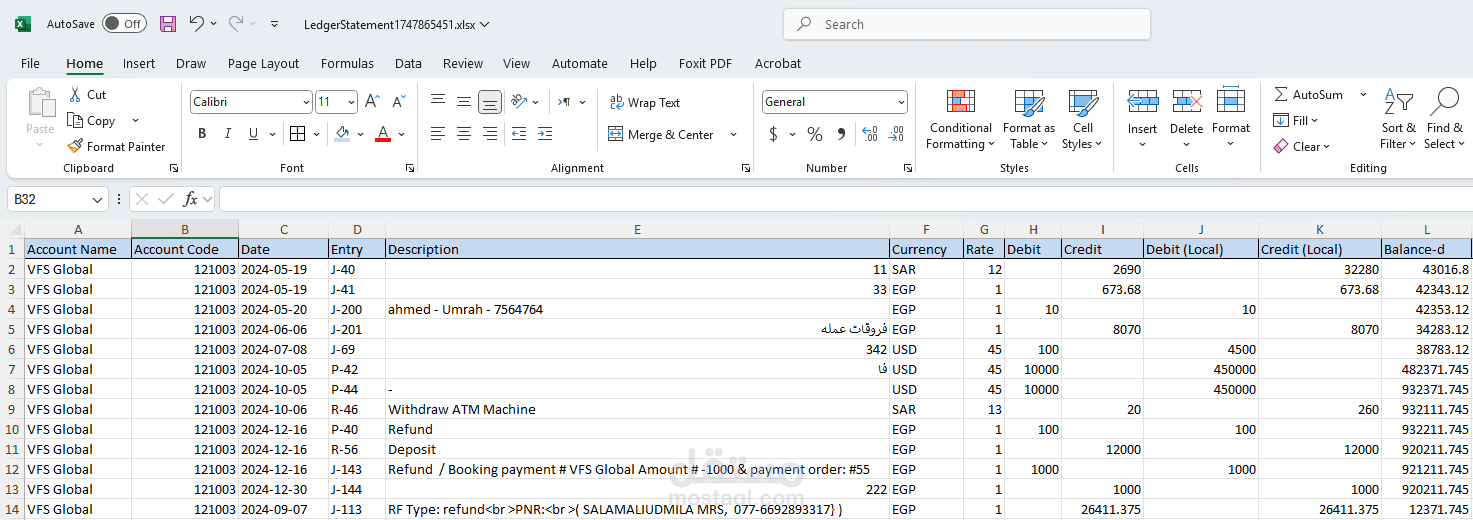Open the General number format dropdown
1473x520 pixels.
901,102
